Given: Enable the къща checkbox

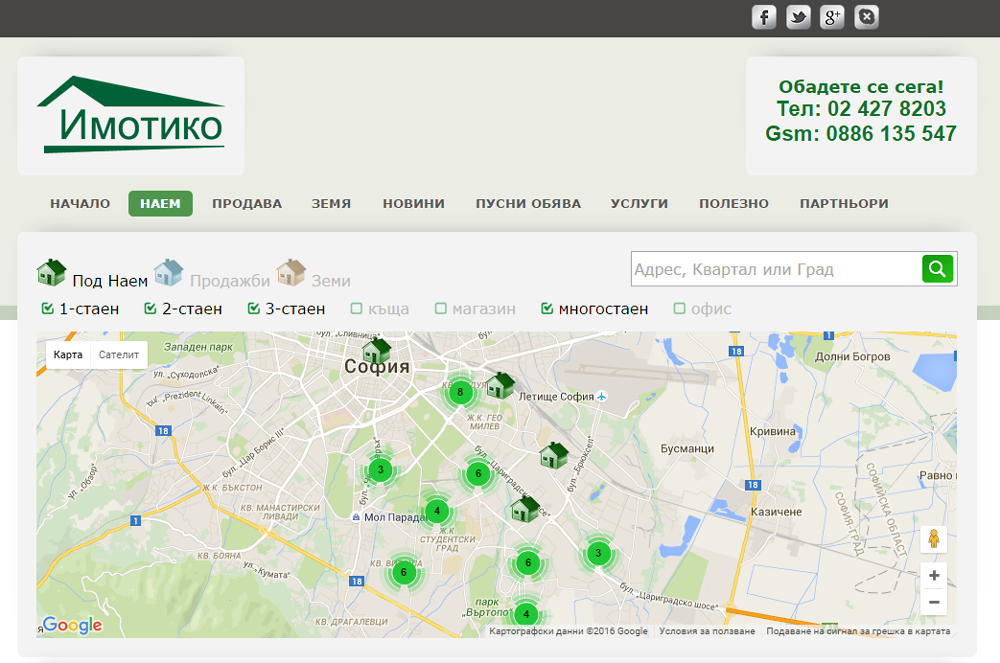Looking at the screenshot, I should point(357,309).
